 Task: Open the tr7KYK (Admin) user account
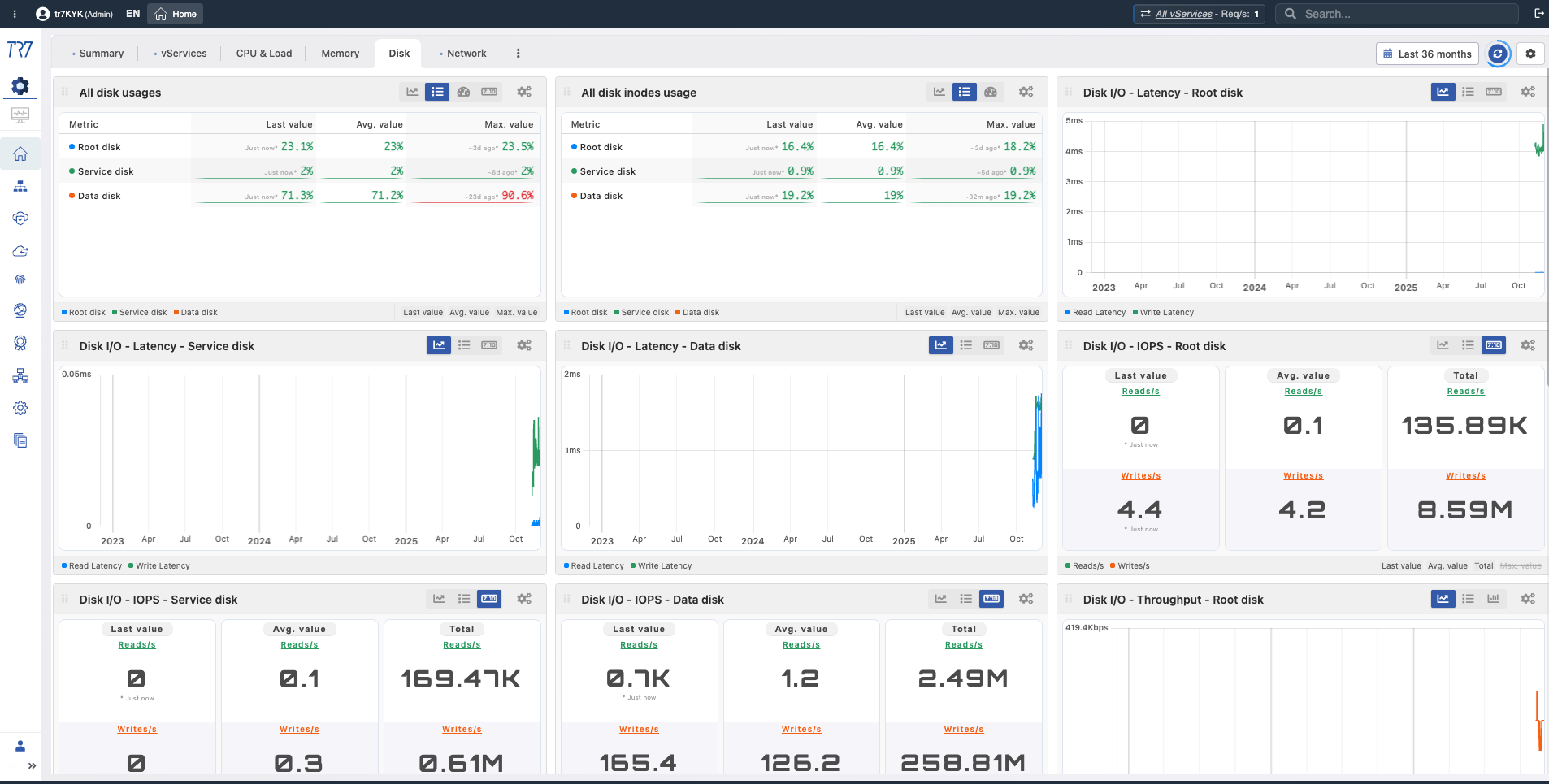[75, 14]
